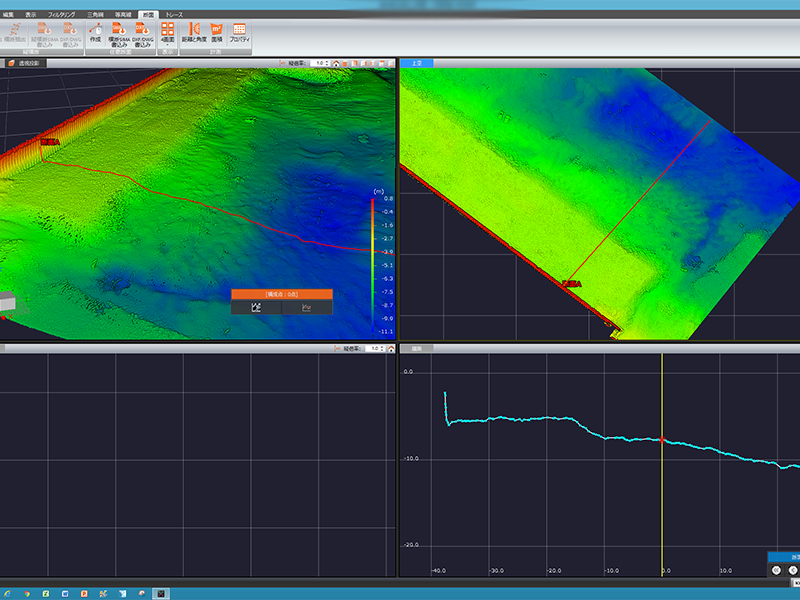Increase vertical scale stepper in perspective view
The image size is (800, 600).
coord(327,62)
